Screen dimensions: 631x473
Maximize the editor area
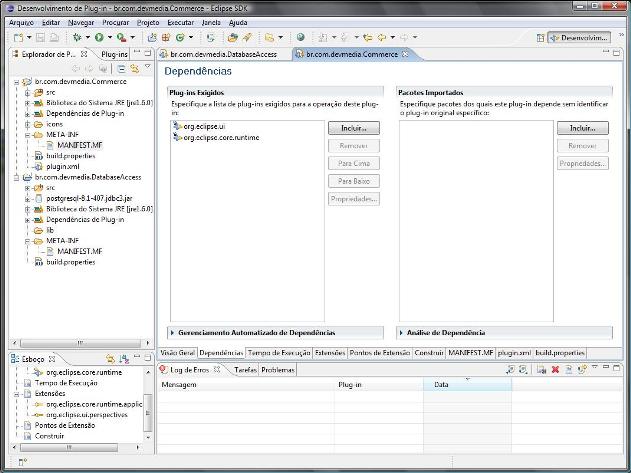pos(617,53)
